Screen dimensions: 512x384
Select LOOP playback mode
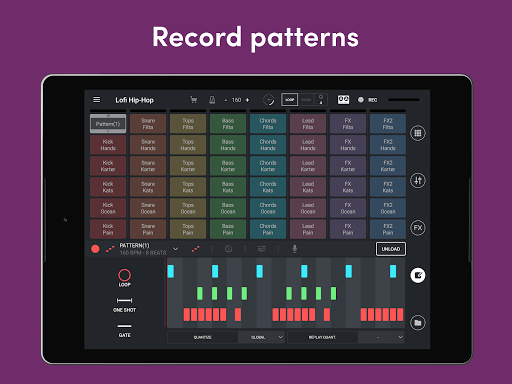tap(124, 278)
